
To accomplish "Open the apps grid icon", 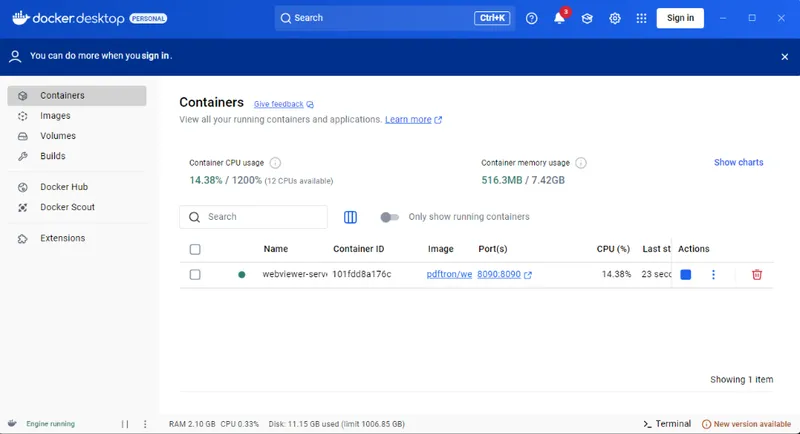I will click(641, 18).
